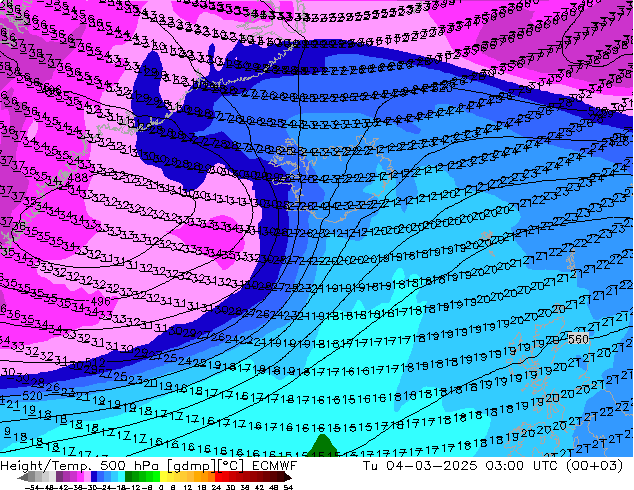Click the forecast step "(00+03)"
The height and width of the screenshot is (490, 634).
[x=594, y=466]
